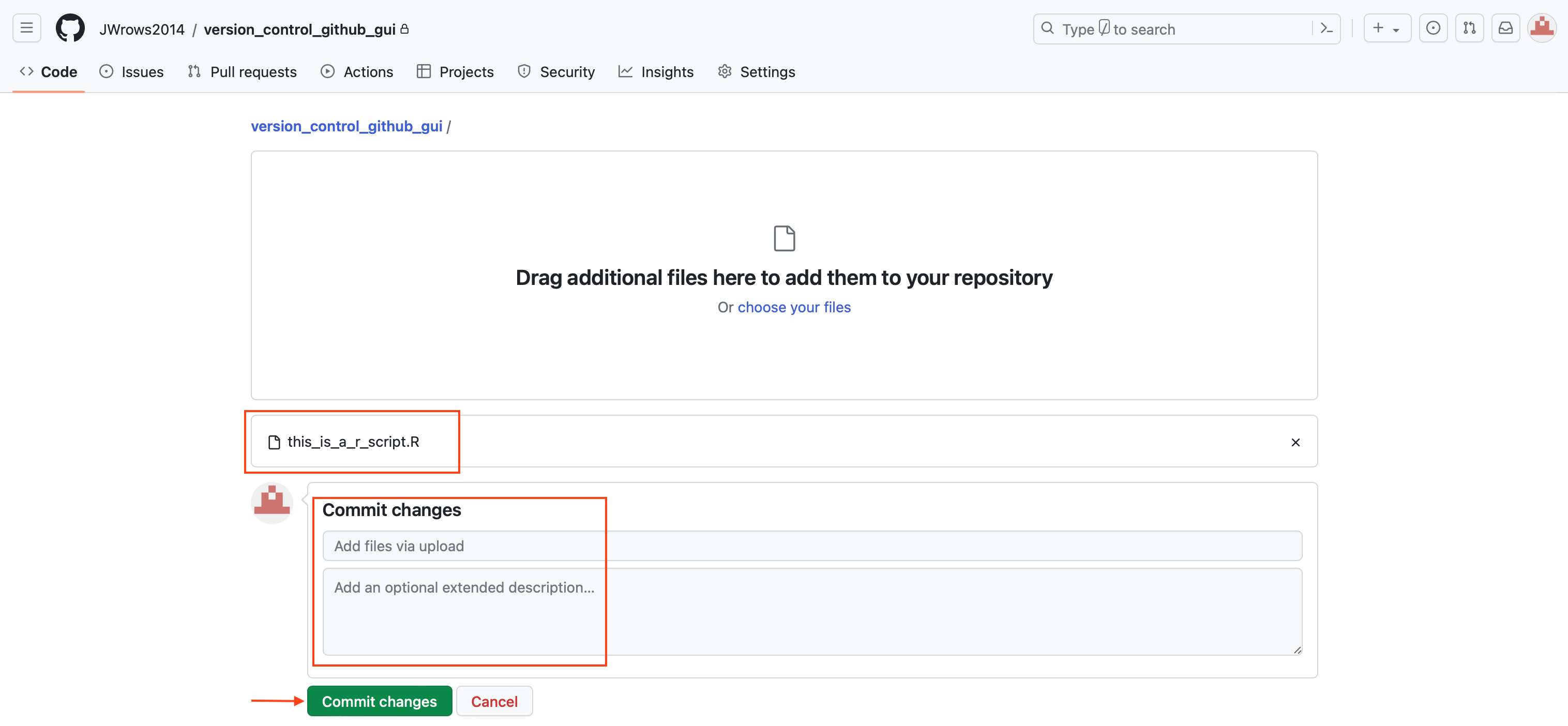Remove this_is_a_r_script.R with the X
The height and width of the screenshot is (726, 1568).
[x=1295, y=443]
